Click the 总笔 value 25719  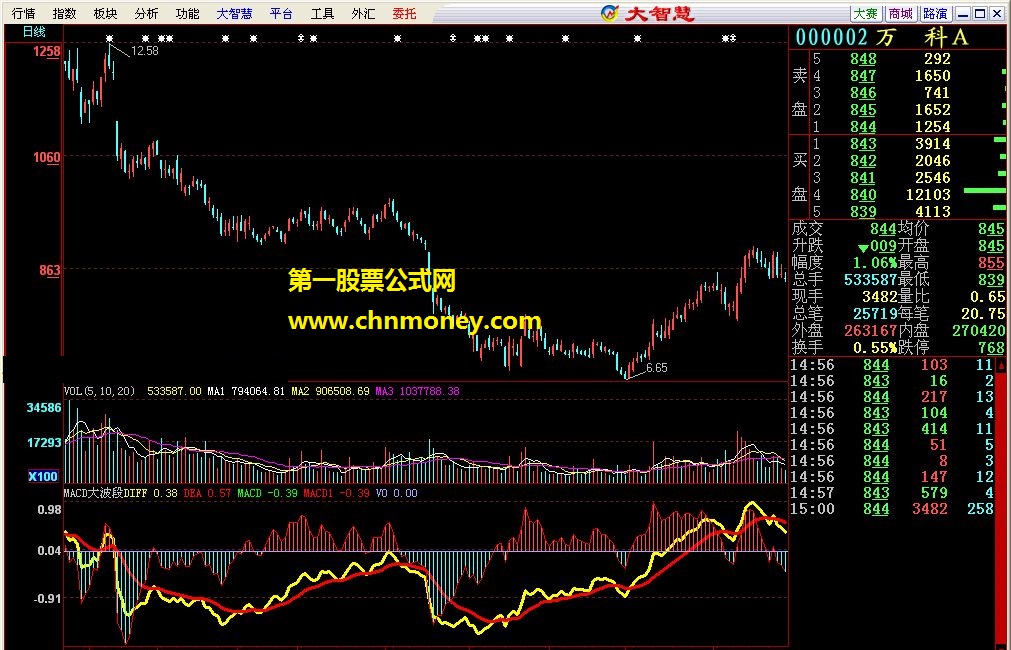point(875,313)
